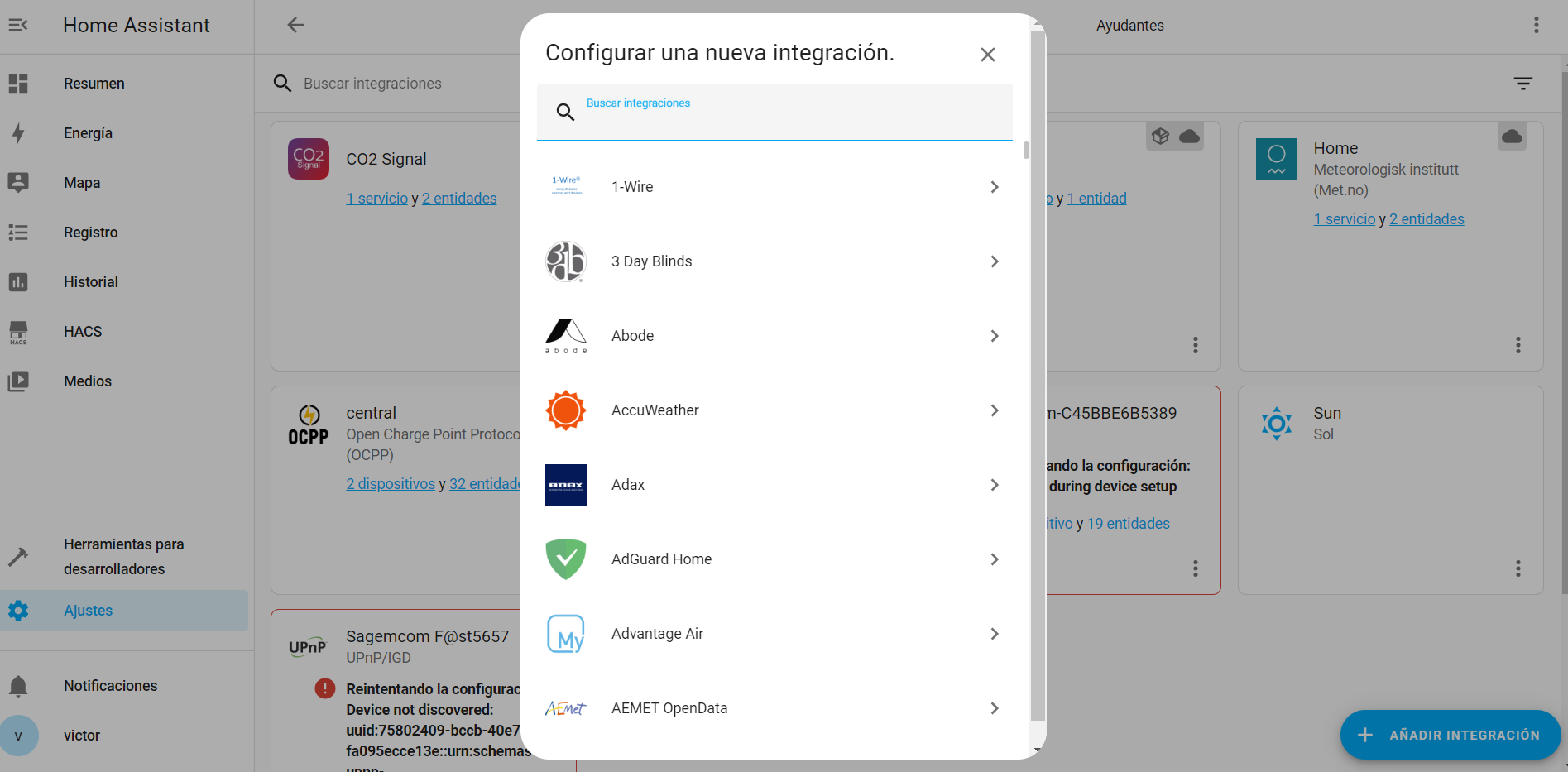Click the Añadir integración button
The image size is (1568, 772).
(1451, 735)
